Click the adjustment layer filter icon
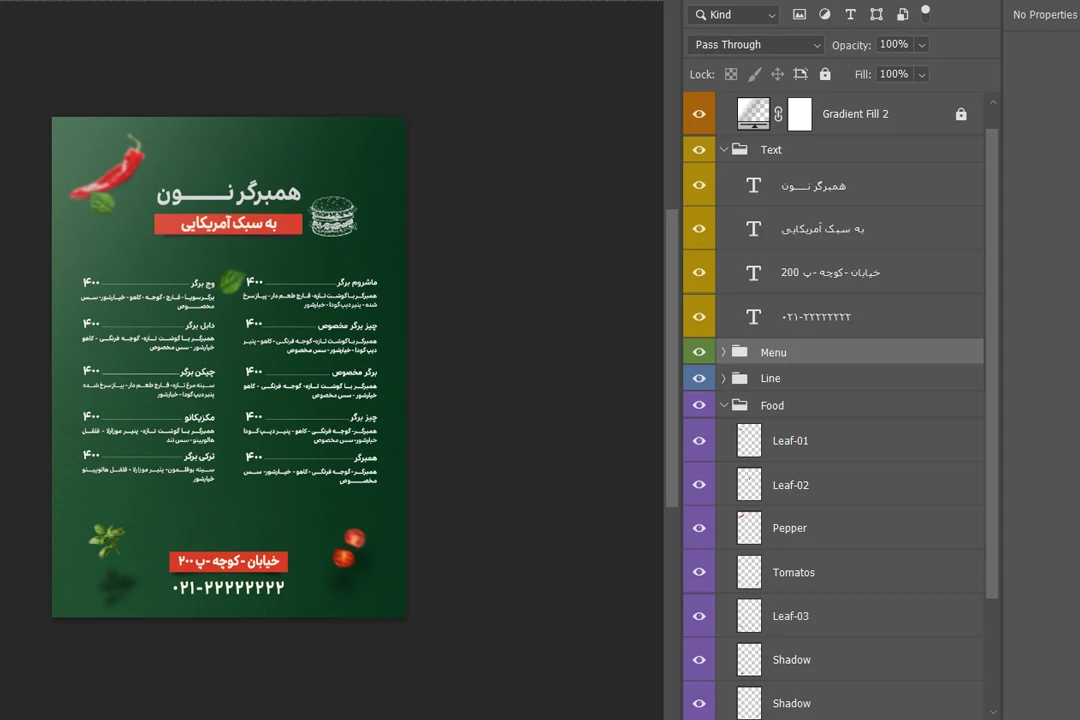Viewport: 1080px width, 720px height. coord(825,15)
